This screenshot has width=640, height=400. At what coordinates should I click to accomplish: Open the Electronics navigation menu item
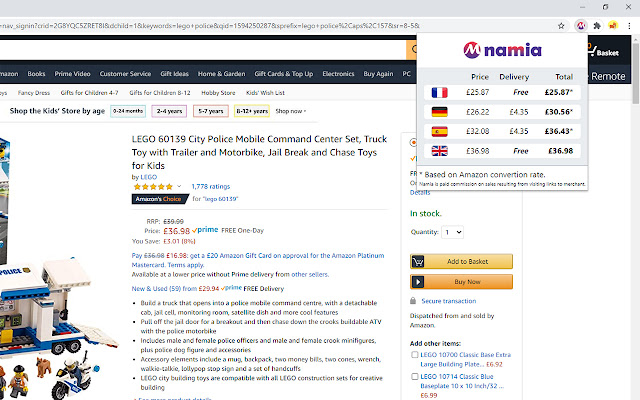tap(338, 74)
